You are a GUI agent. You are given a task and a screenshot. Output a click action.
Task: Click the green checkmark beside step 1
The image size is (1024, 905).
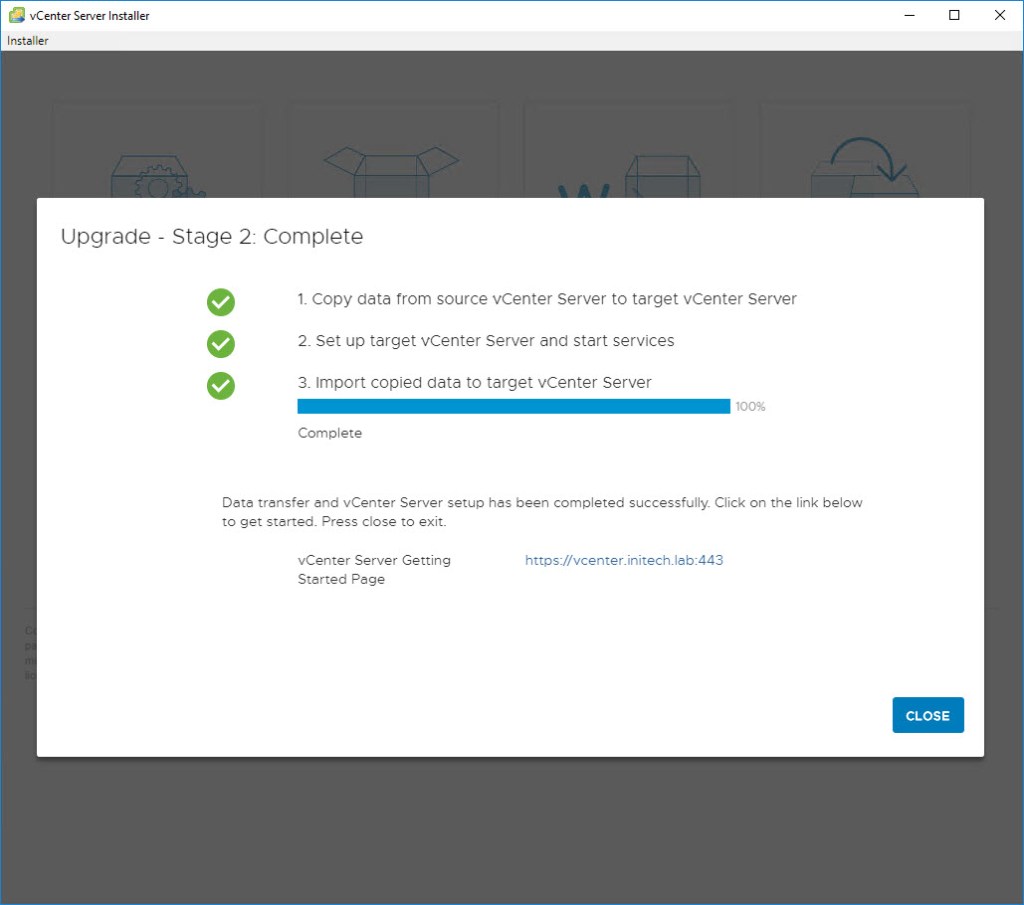[221, 302]
